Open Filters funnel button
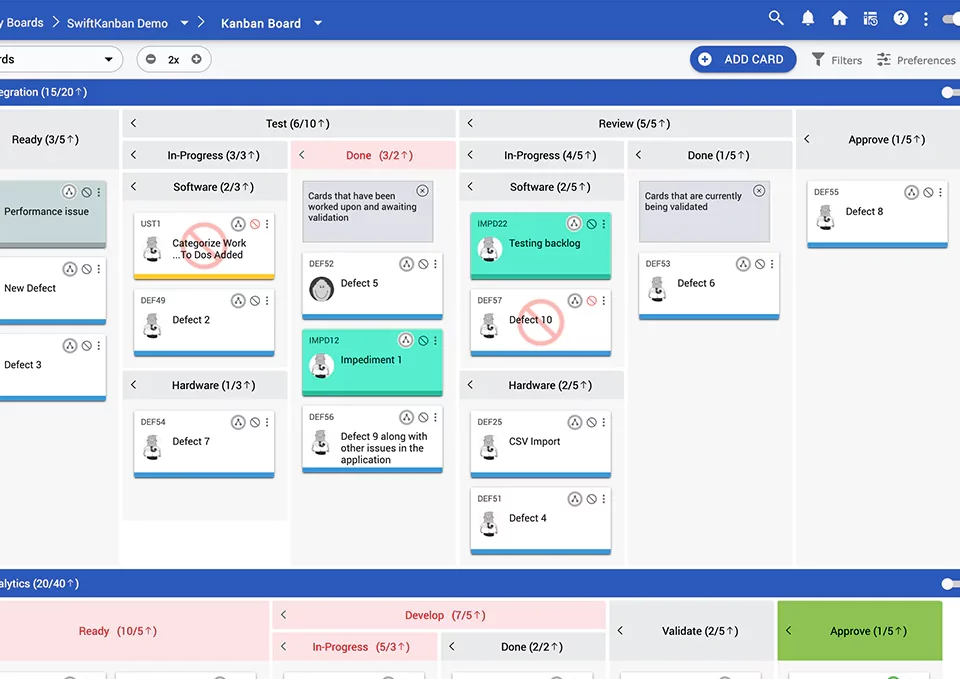 [x=836, y=60]
